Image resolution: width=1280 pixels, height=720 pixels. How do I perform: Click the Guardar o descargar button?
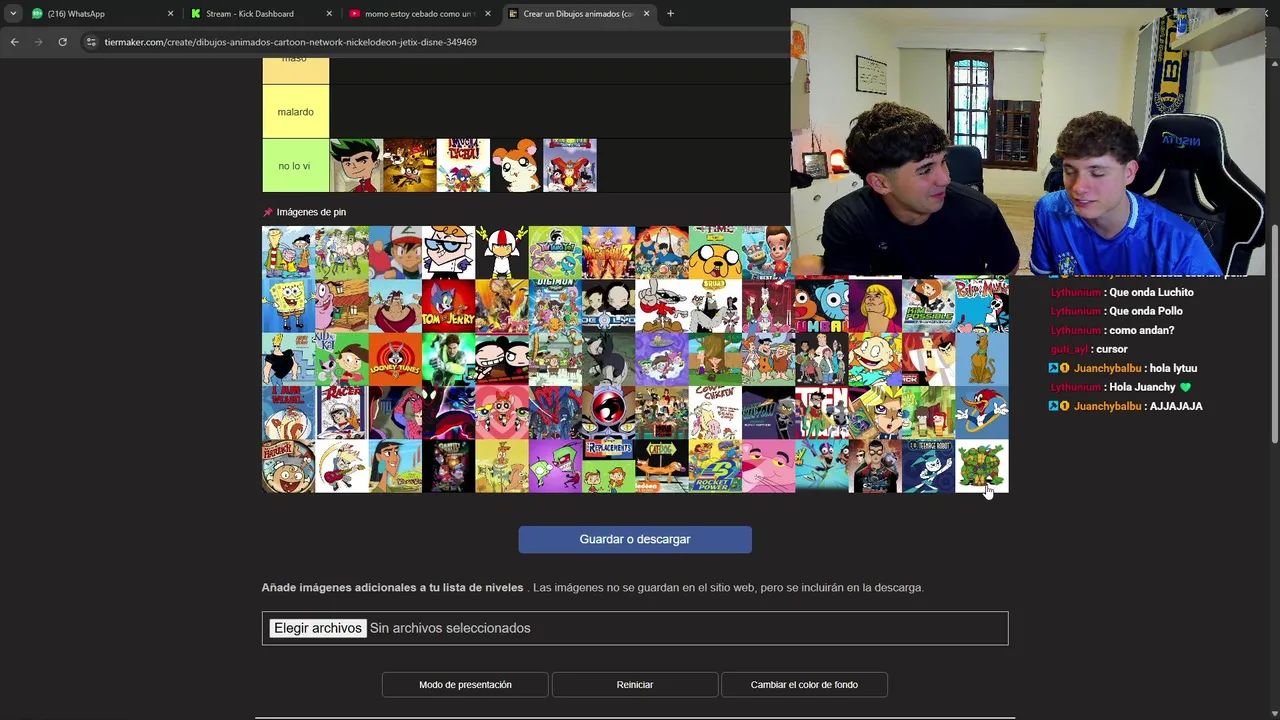tap(635, 540)
